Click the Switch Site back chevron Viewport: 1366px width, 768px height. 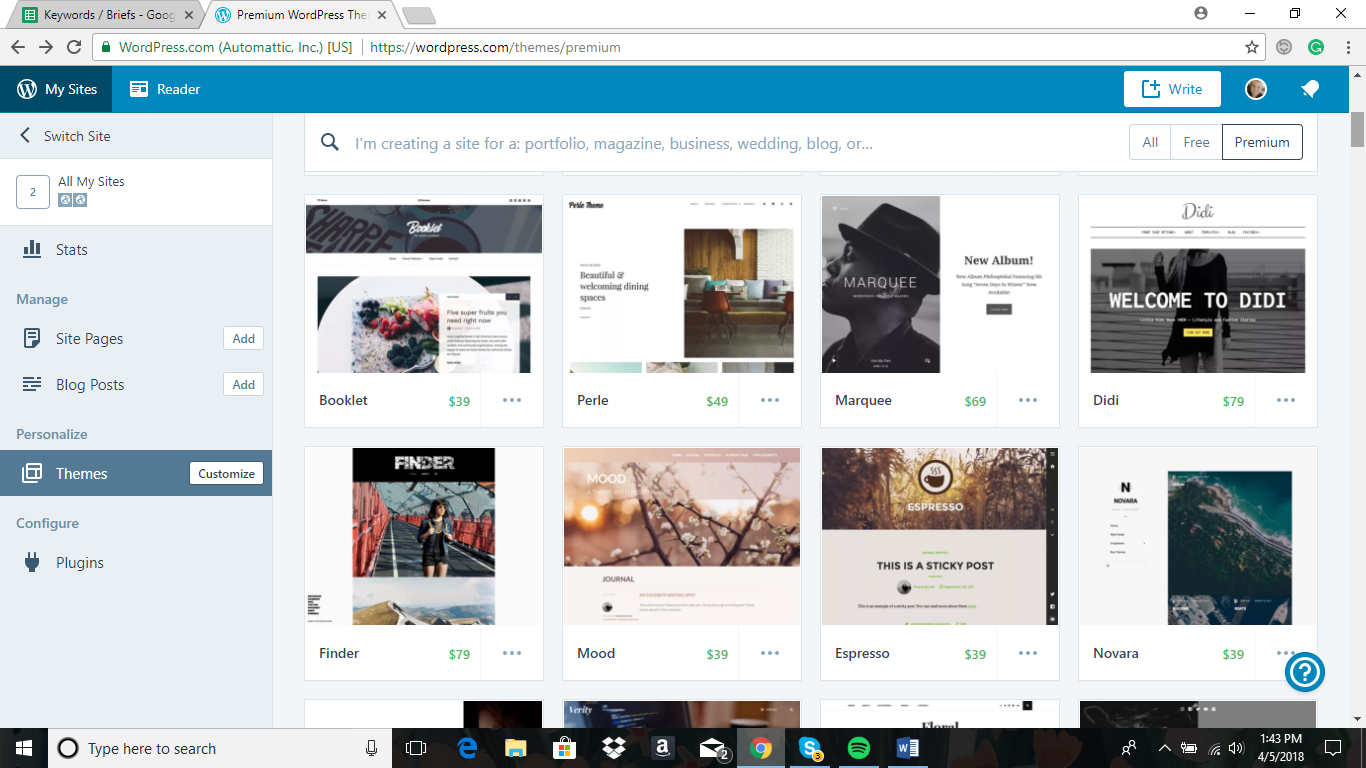pos(25,136)
